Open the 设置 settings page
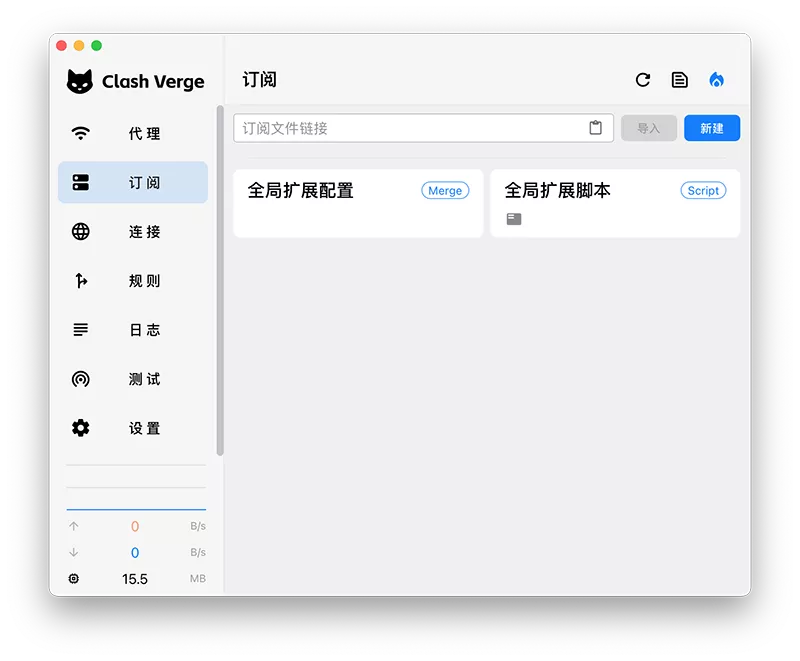Image resolution: width=800 pixels, height=661 pixels. [133, 428]
